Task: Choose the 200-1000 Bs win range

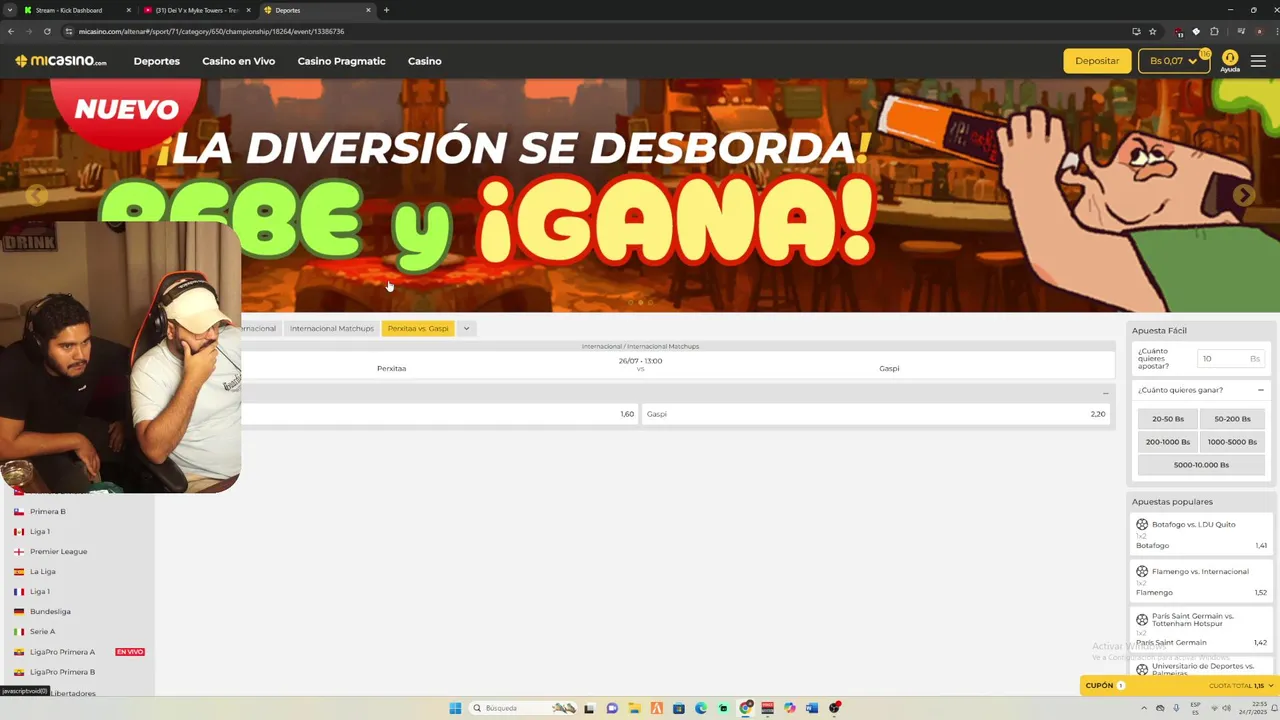Action: point(1168,442)
